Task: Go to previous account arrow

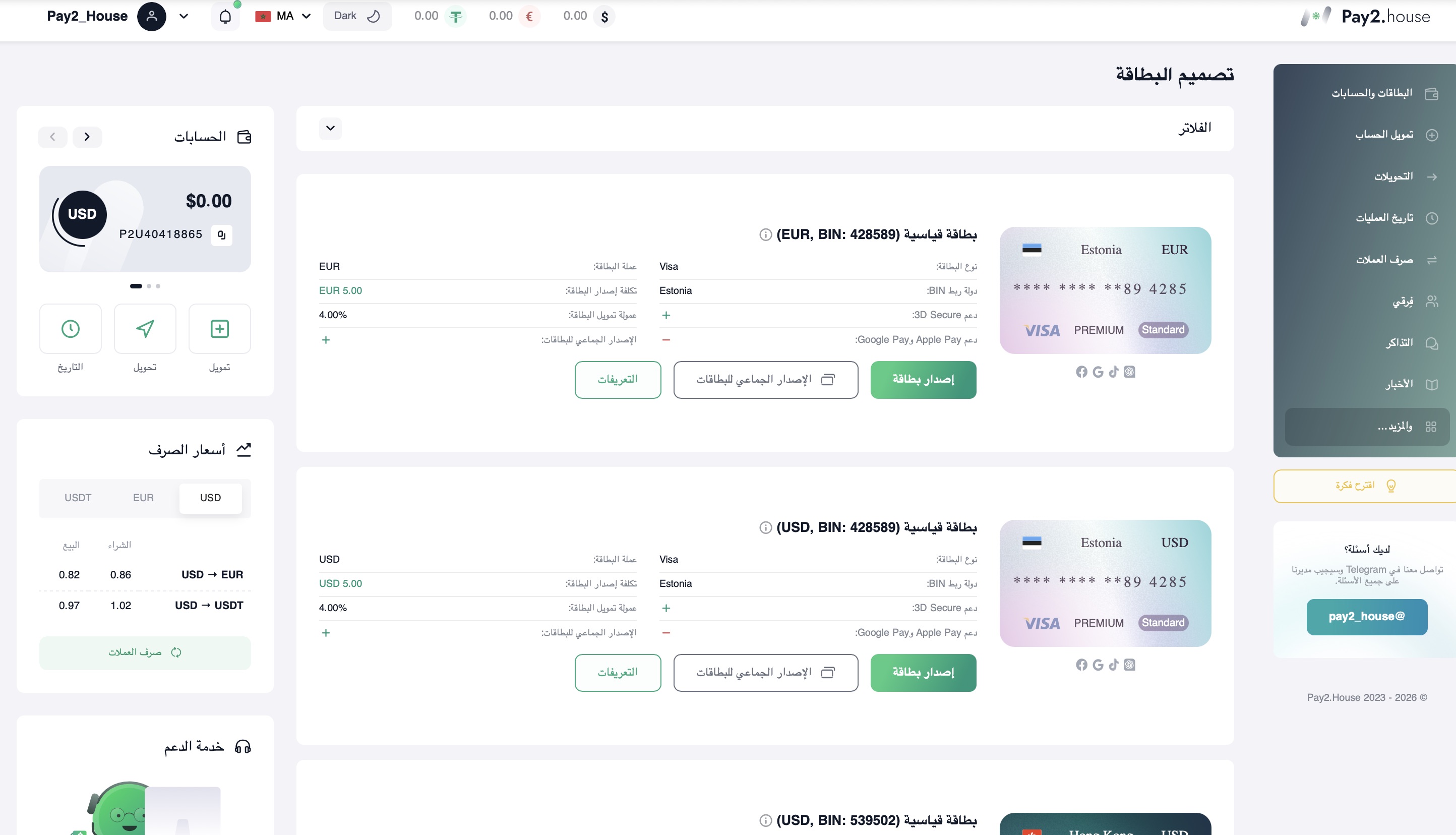Action: pos(53,137)
